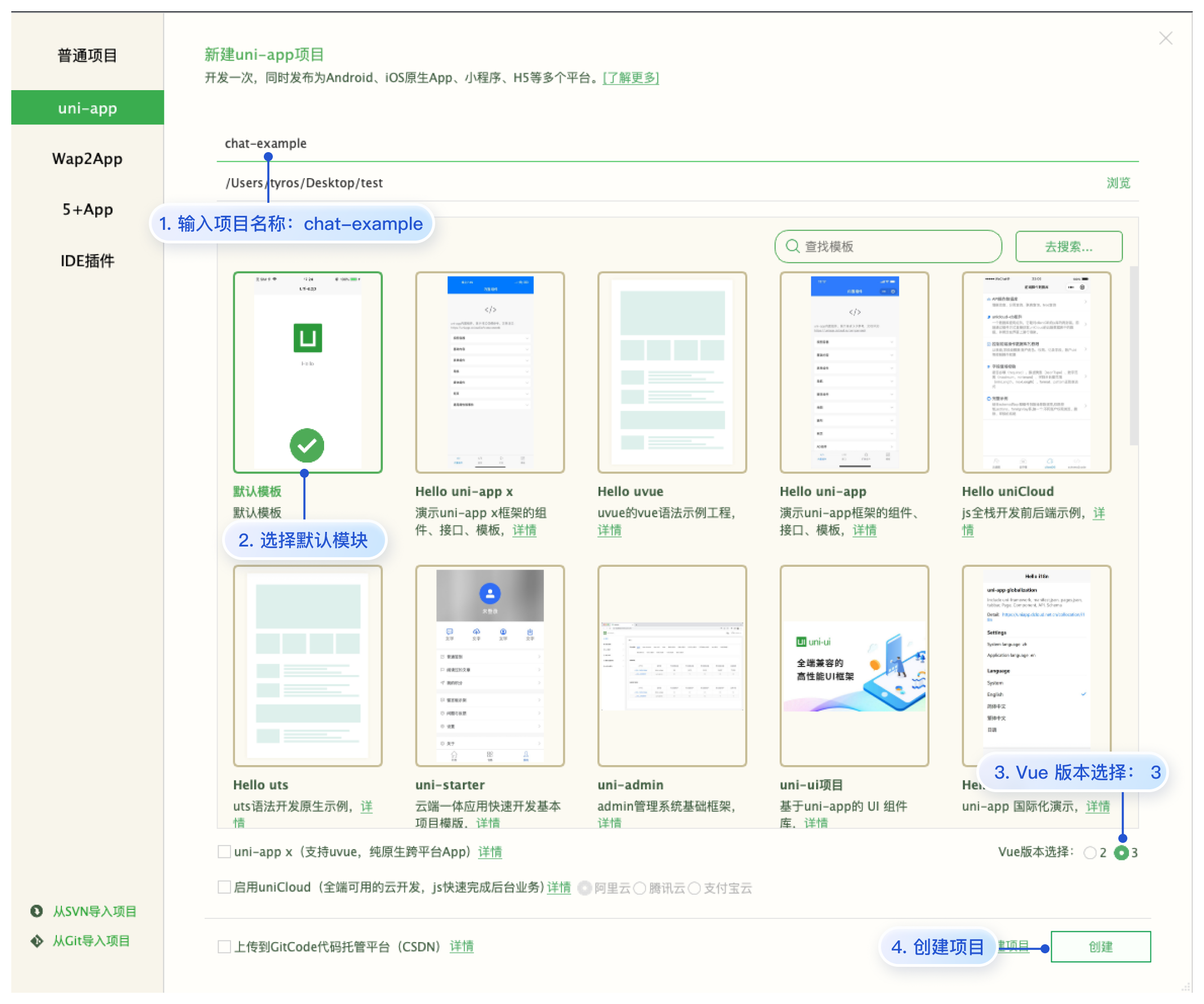1204x1004 pixels.
Task: Open the 了解更多 link
Action: coord(631,77)
